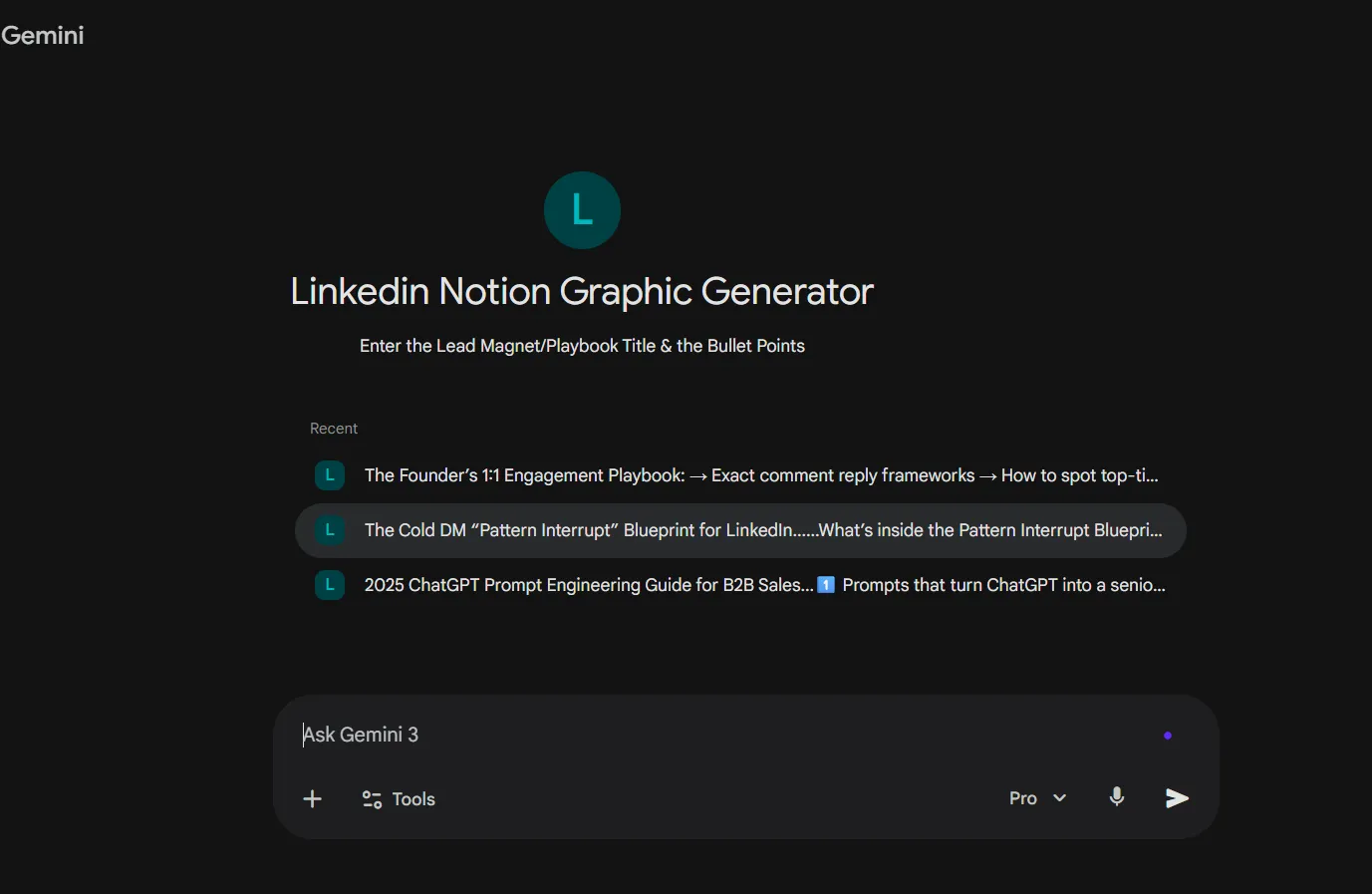
Task: Open the Founder's 1:1 Engagement Playbook chat
Action: click(760, 475)
